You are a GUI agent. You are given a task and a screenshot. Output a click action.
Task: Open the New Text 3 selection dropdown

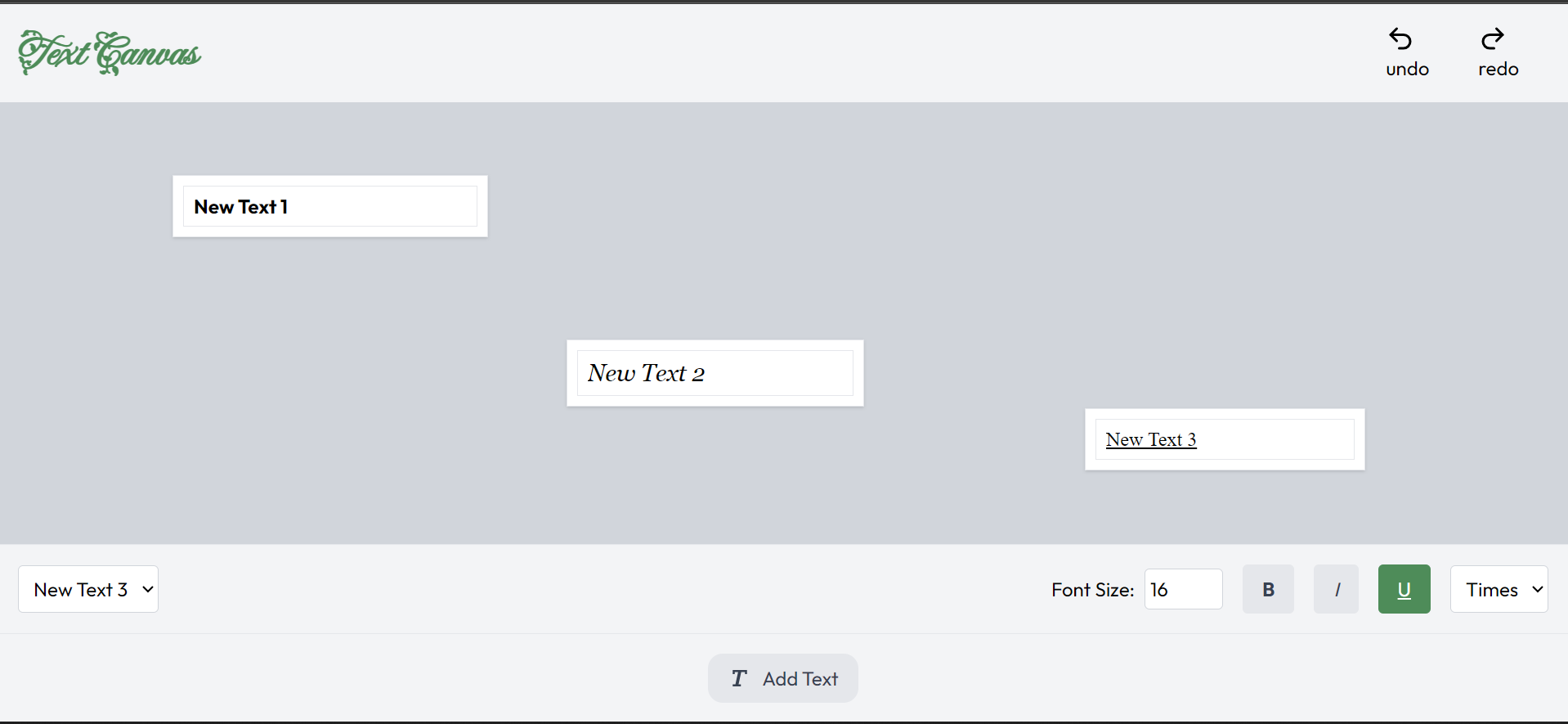(87, 589)
